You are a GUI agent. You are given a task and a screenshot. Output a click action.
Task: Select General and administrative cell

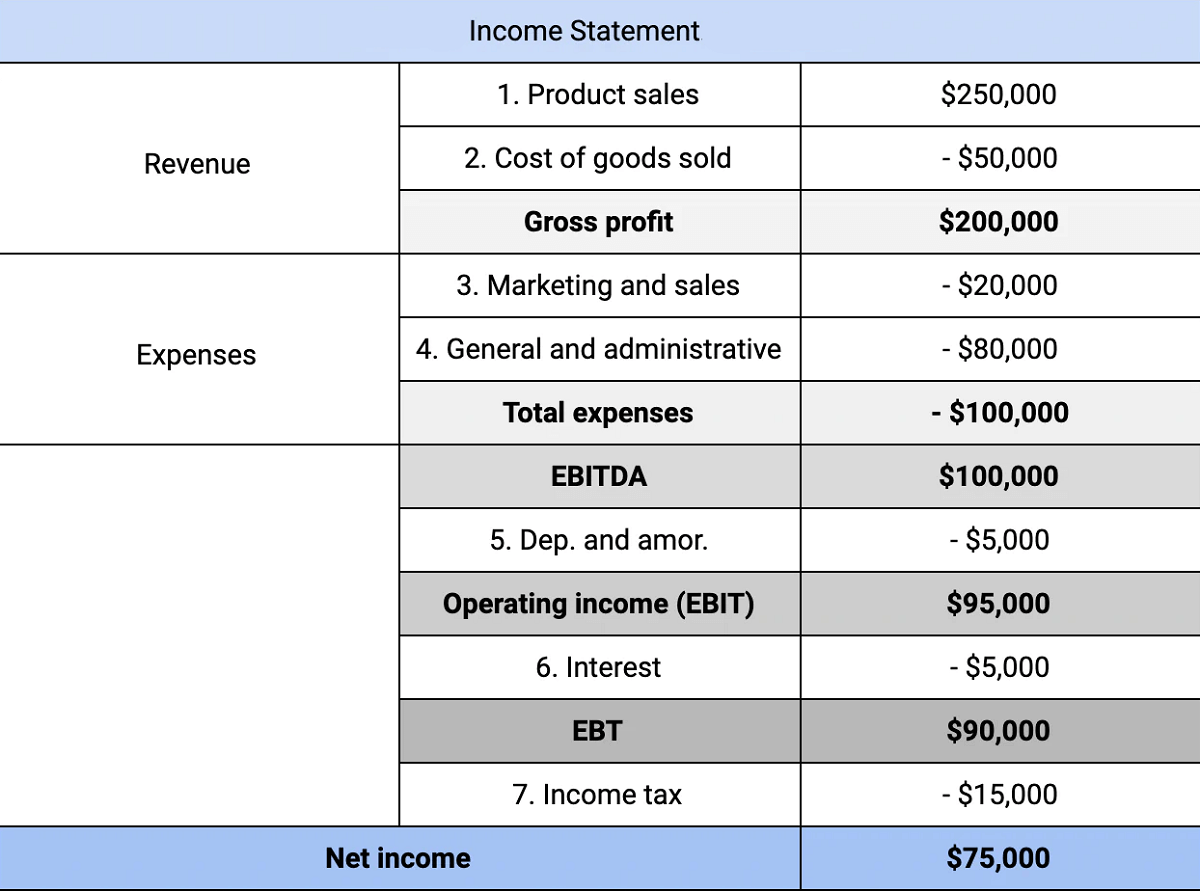tap(600, 349)
